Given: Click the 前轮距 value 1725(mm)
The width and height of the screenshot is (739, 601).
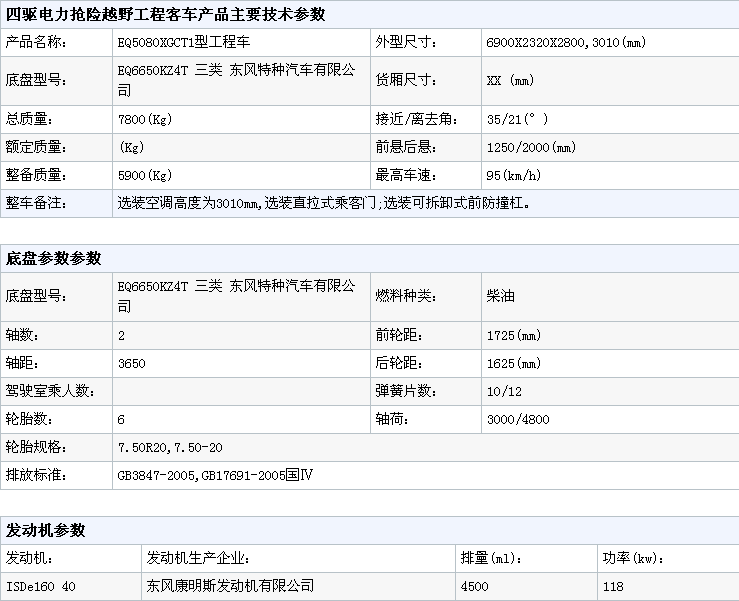Looking at the screenshot, I should (x=514, y=336).
